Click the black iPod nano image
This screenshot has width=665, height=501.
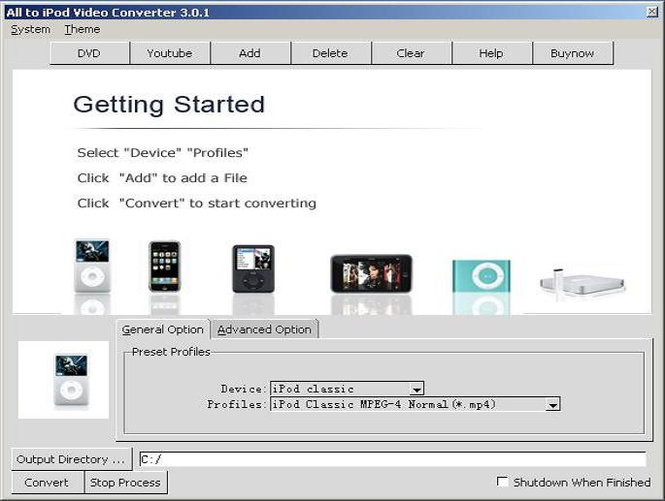(x=253, y=269)
